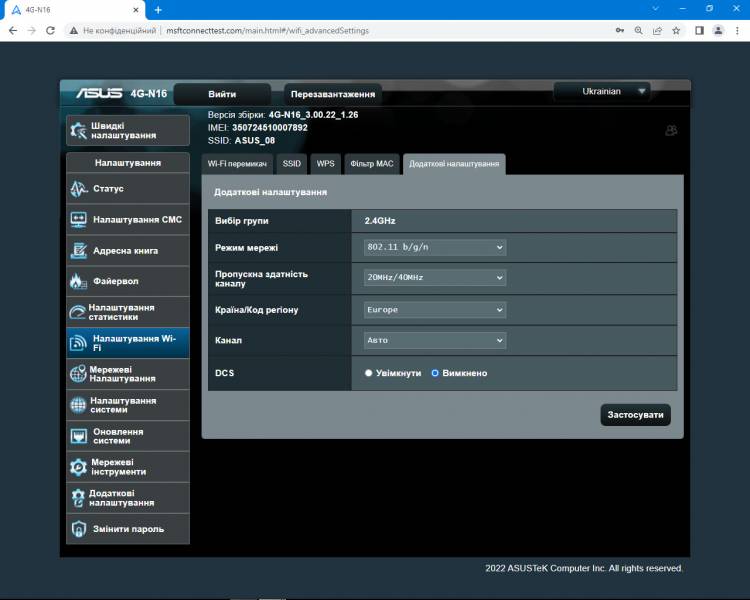Open Налаштування СМС icon
Screen dimensions: 750x600
pyautogui.click(x=78, y=220)
